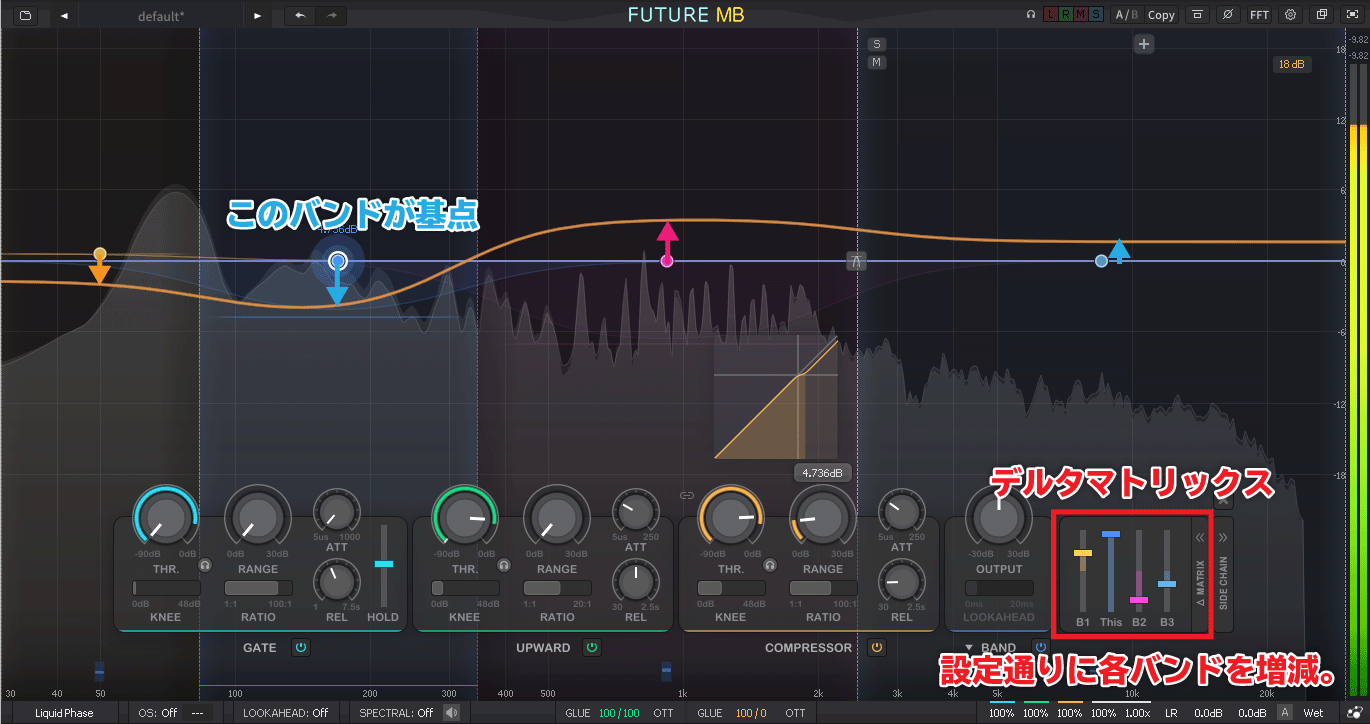Open the Liquid Phase mode selector
1370x724 pixels.
tap(64, 713)
